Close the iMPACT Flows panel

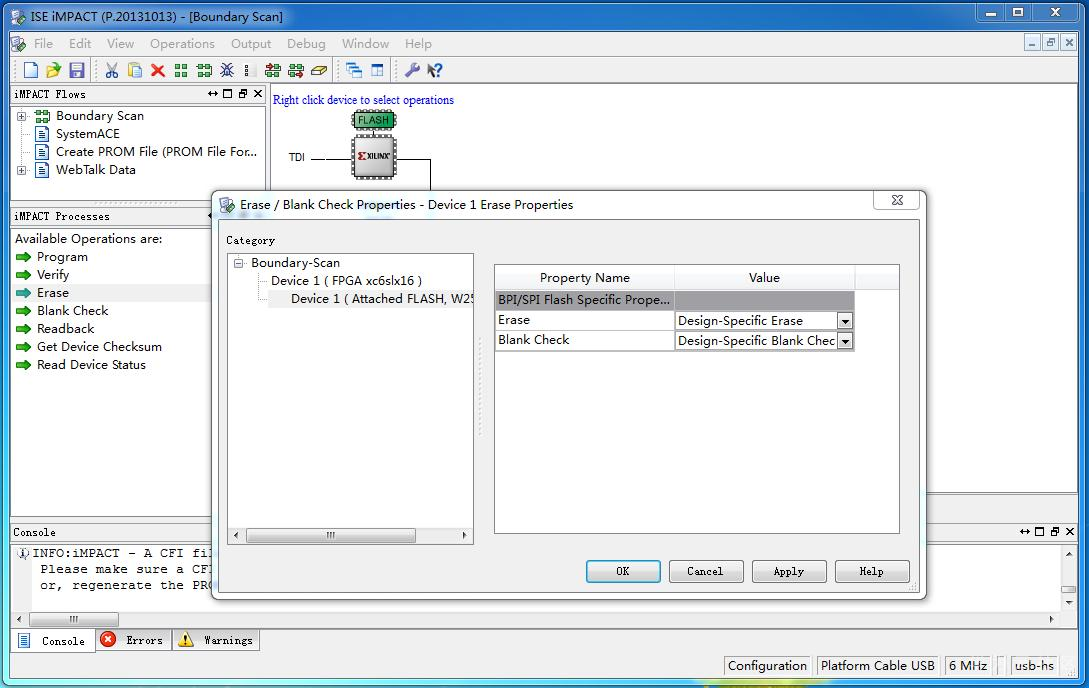[x=258, y=94]
